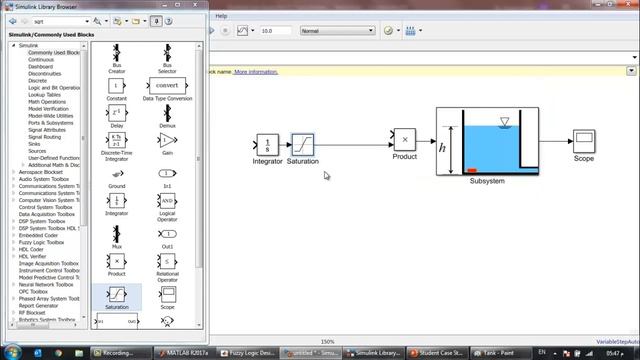Open the search options dropdown arrow
This screenshot has width=640, height=360.
(x=107, y=21)
